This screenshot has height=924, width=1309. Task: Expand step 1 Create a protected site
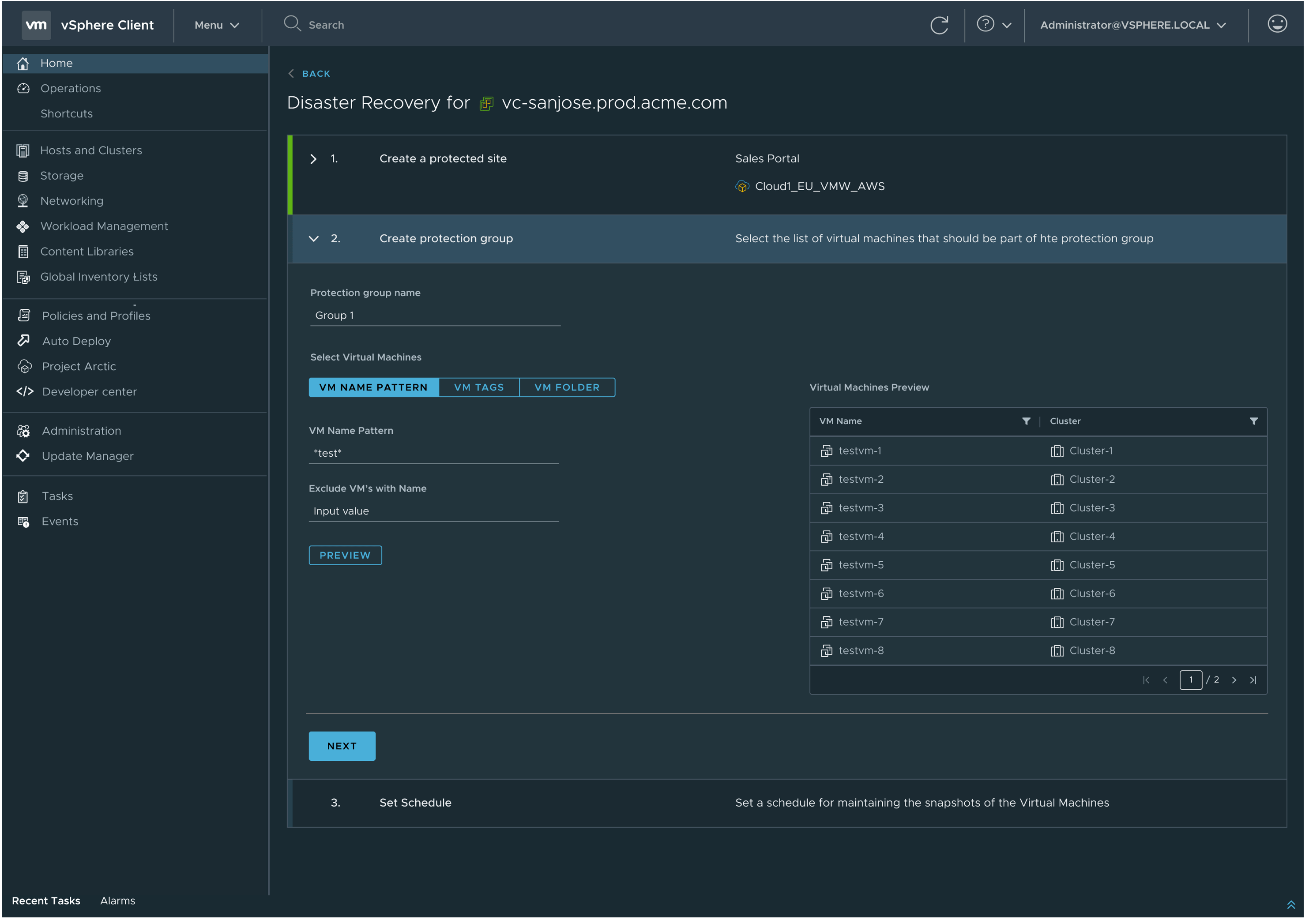[x=313, y=159]
